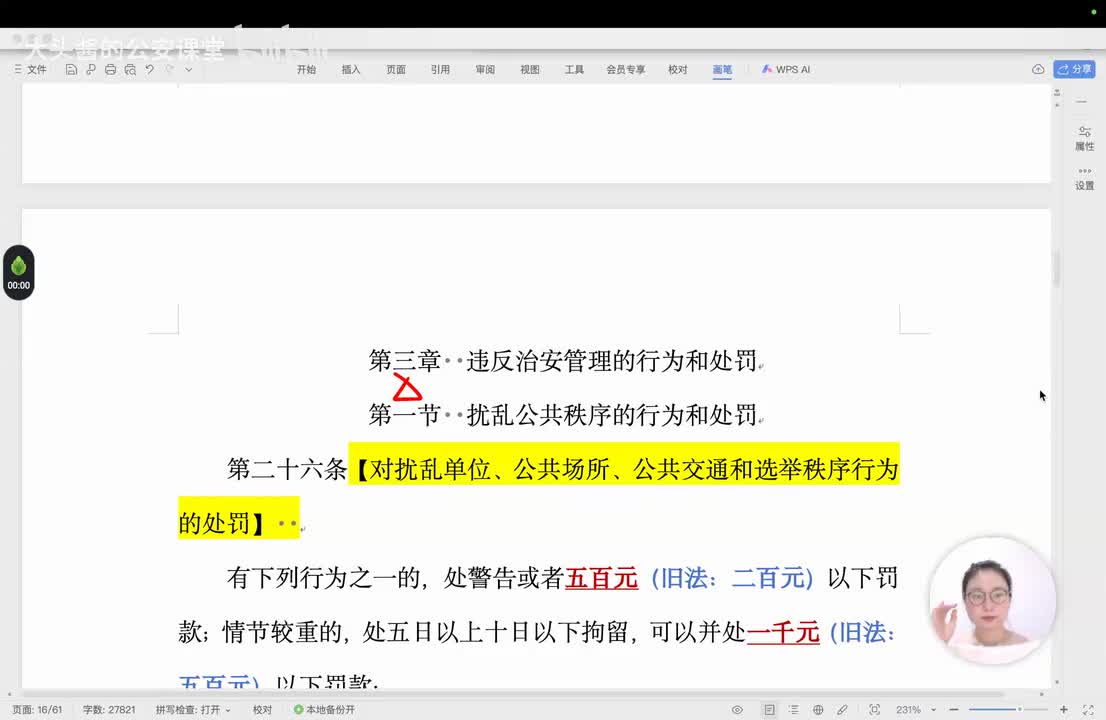1106x720 pixels.
Task: Click the focus/fit page view icon
Action: coord(875,709)
